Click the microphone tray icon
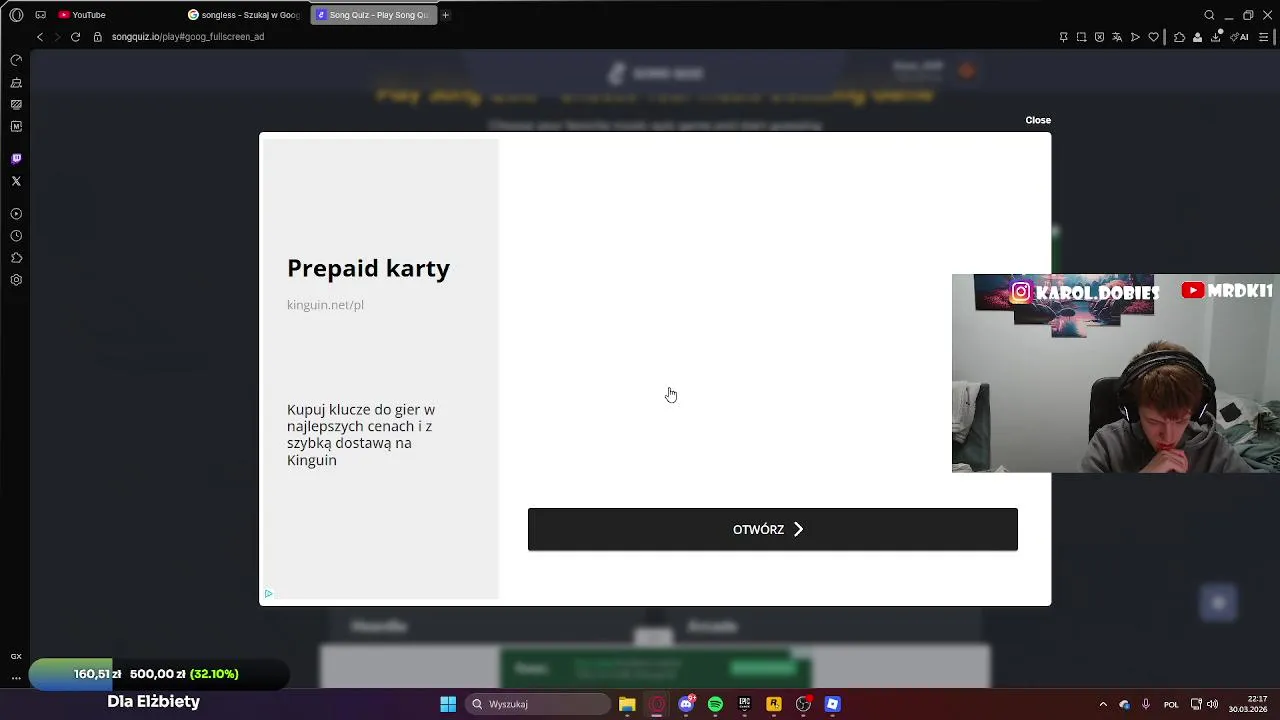1280x720 pixels. click(1146, 704)
